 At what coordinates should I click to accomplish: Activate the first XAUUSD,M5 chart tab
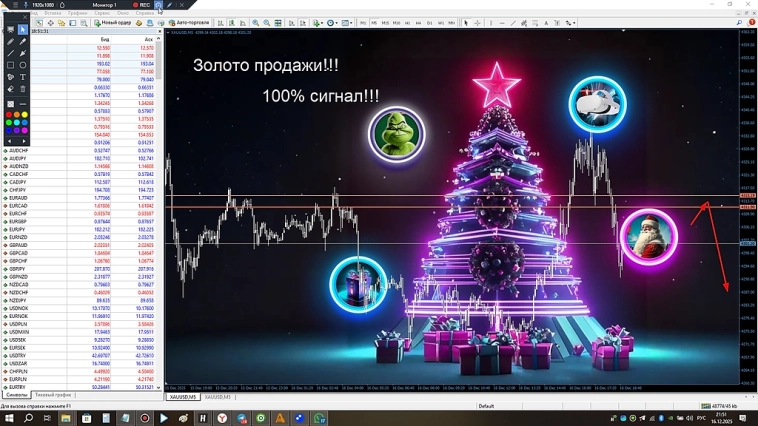pyautogui.click(x=183, y=397)
